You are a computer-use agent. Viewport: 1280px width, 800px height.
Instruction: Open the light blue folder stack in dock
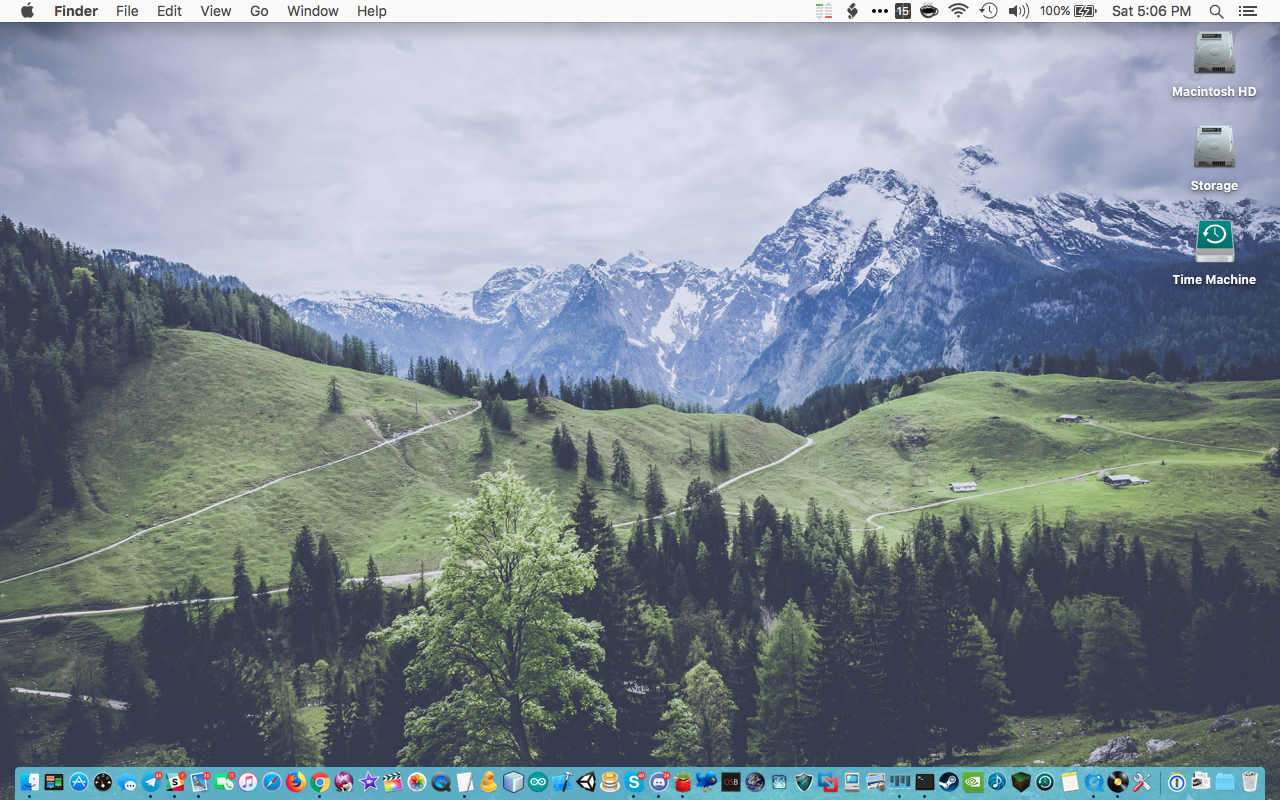pyautogui.click(x=1225, y=782)
